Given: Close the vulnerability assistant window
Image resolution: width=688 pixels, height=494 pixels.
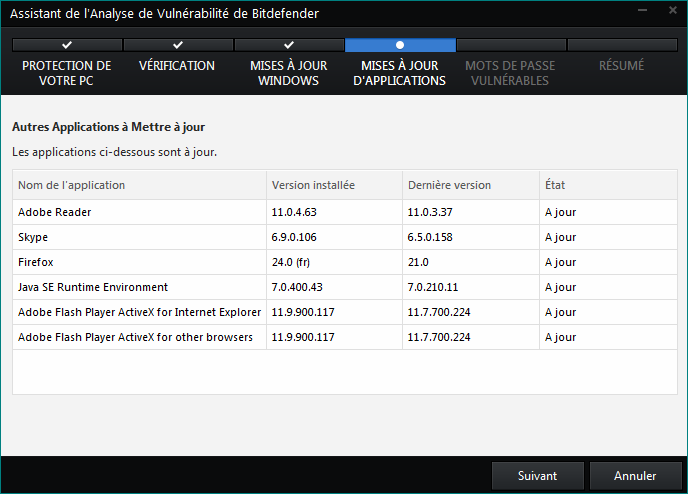Looking at the screenshot, I should pos(673,10).
